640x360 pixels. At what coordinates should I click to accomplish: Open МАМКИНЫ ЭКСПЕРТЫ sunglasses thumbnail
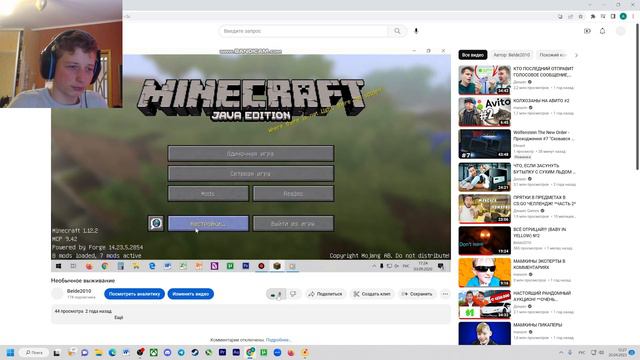(484, 273)
